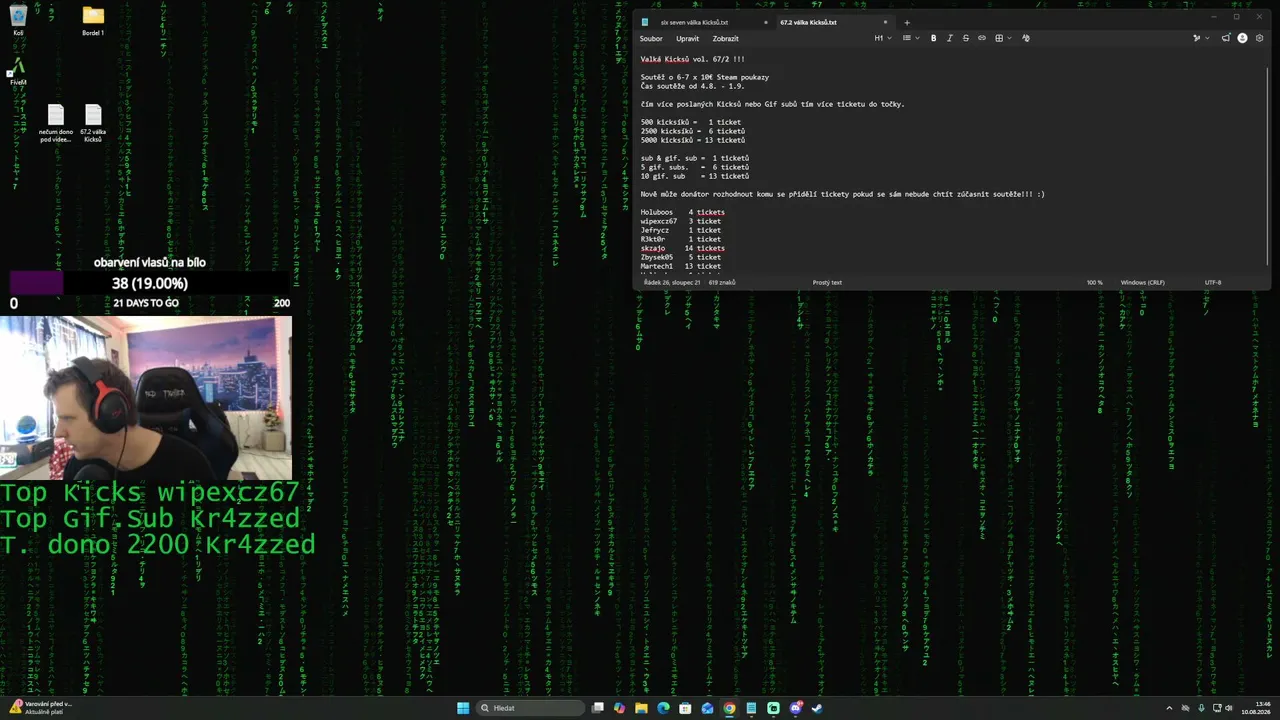The height and width of the screenshot is (720, 1280).
Task: Click the '5000 kicksíků = 13 ticketů' line
Action: pyautogui.click(x=692, y=140)
